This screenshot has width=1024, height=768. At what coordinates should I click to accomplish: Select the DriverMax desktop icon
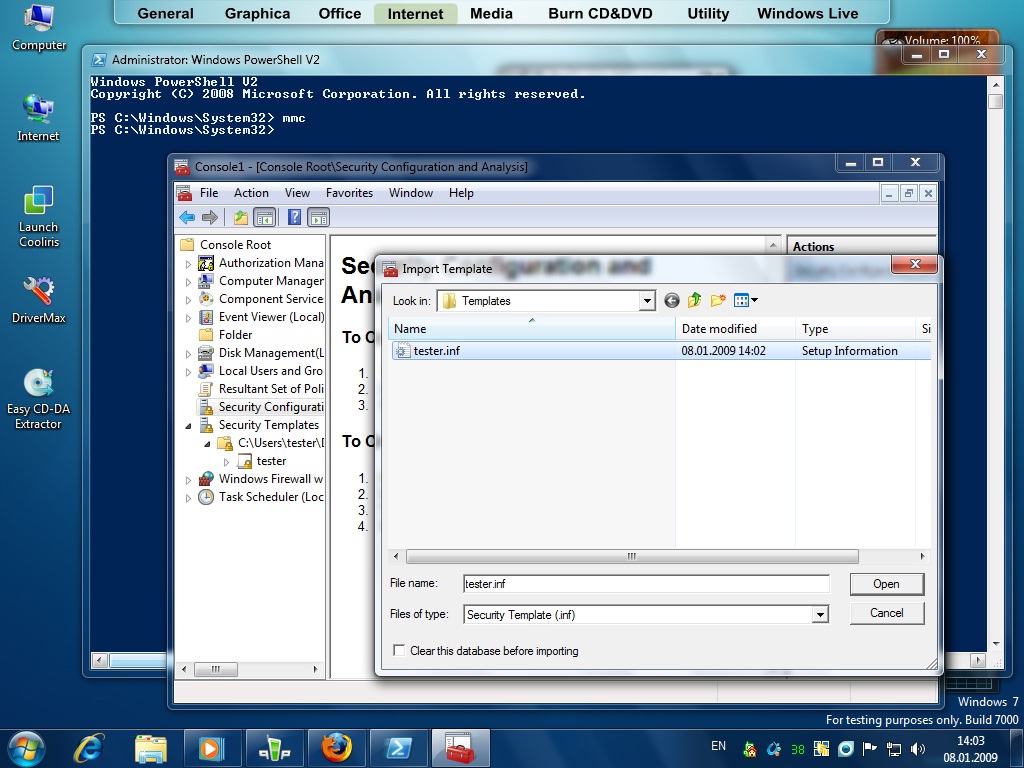[x=39, y=300]
